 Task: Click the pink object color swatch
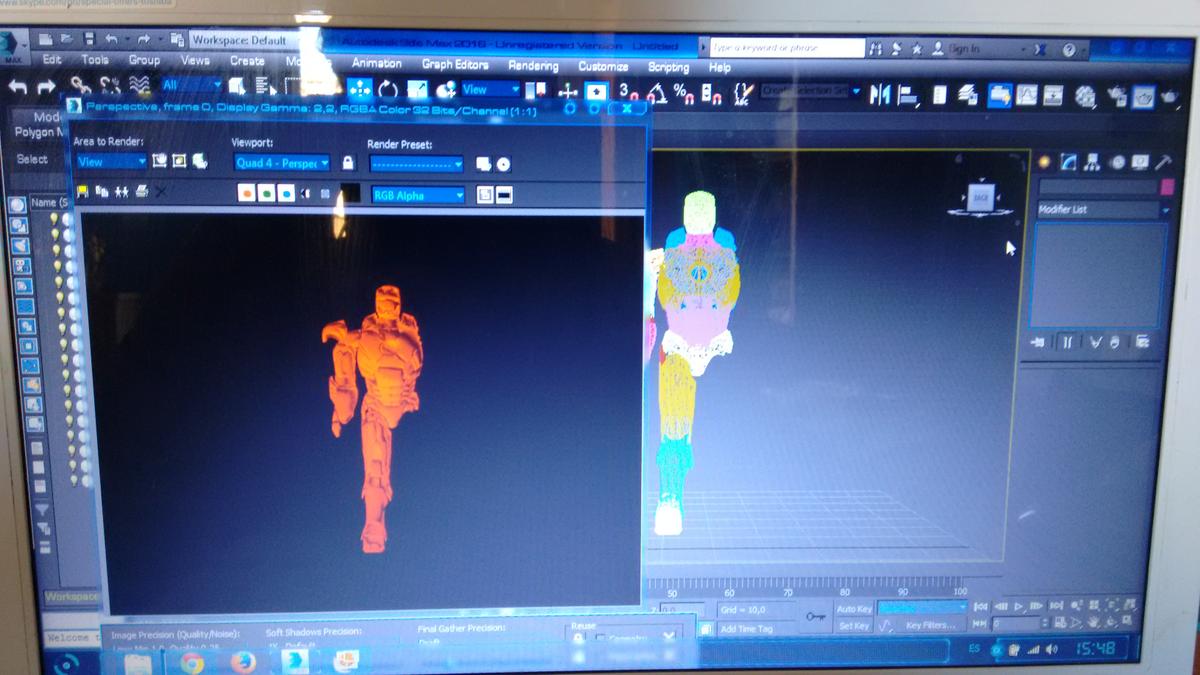[x=1166, y=187]
